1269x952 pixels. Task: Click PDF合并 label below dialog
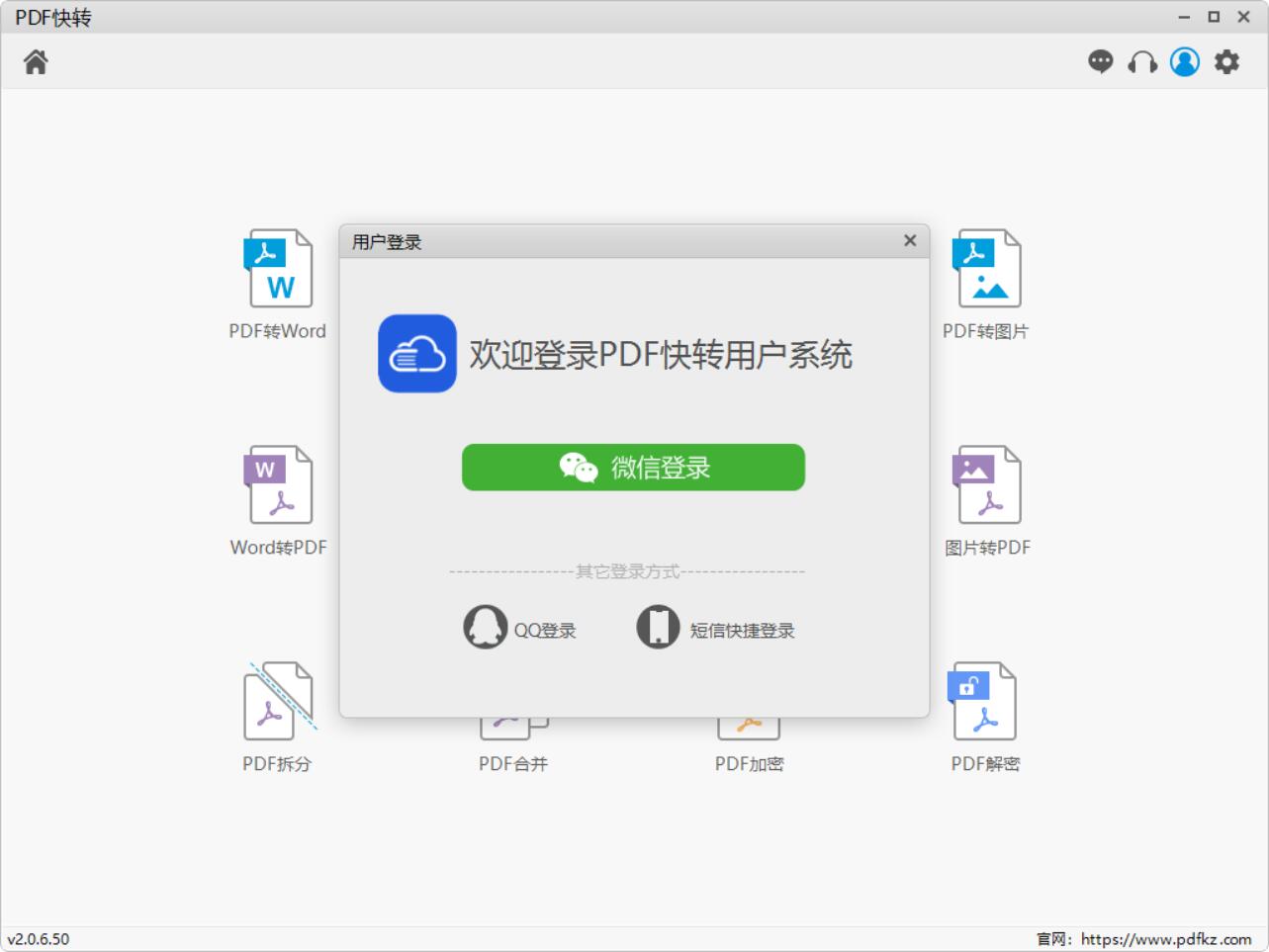[513, 763]
